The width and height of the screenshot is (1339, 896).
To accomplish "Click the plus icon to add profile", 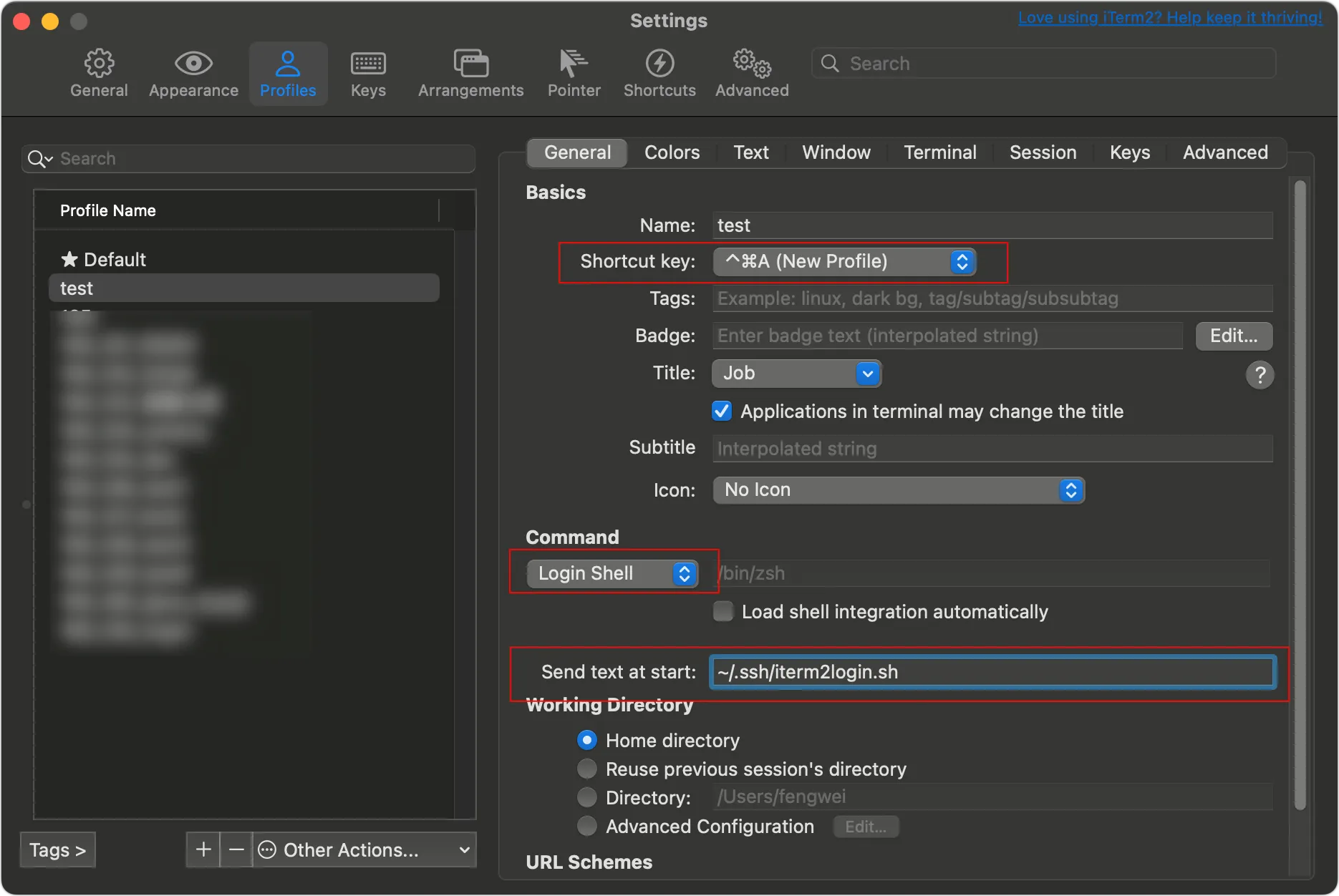I will tap(203, 849).
